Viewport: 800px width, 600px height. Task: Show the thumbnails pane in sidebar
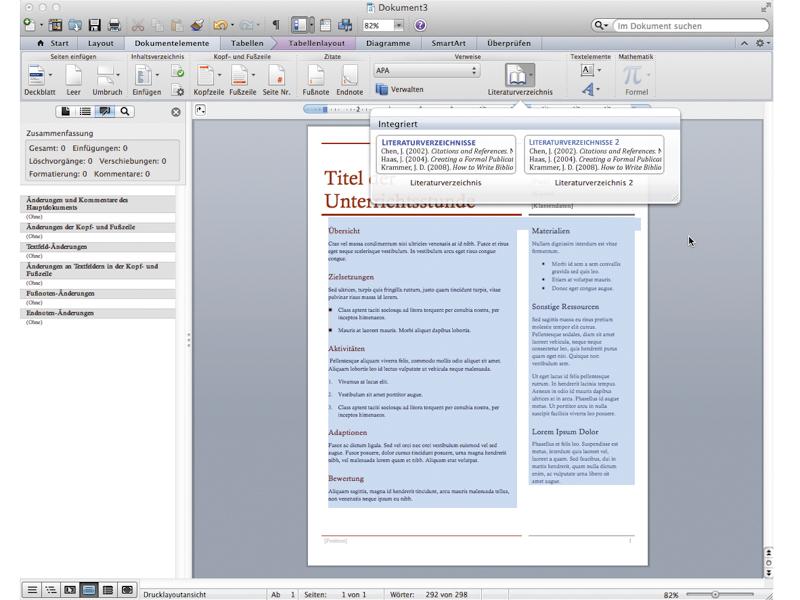point(65,111)
